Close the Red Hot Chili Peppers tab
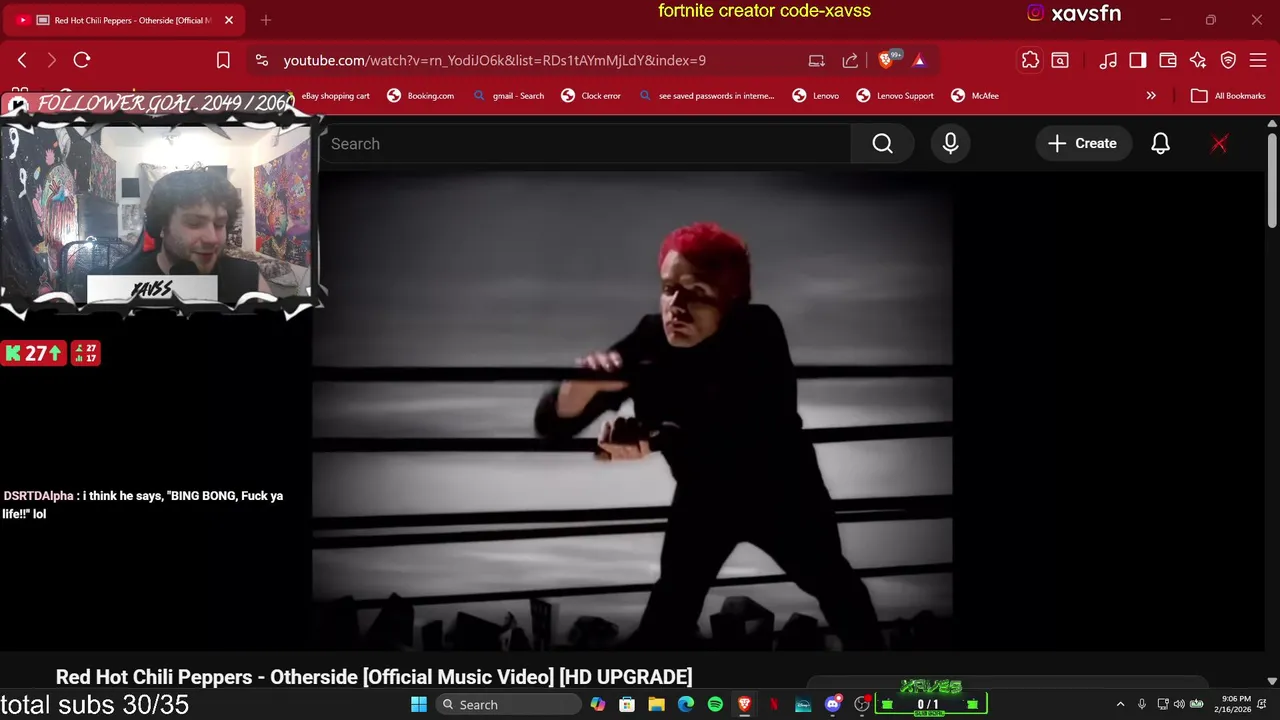This screenshot has width=1280, height=720. pos(229,20)
